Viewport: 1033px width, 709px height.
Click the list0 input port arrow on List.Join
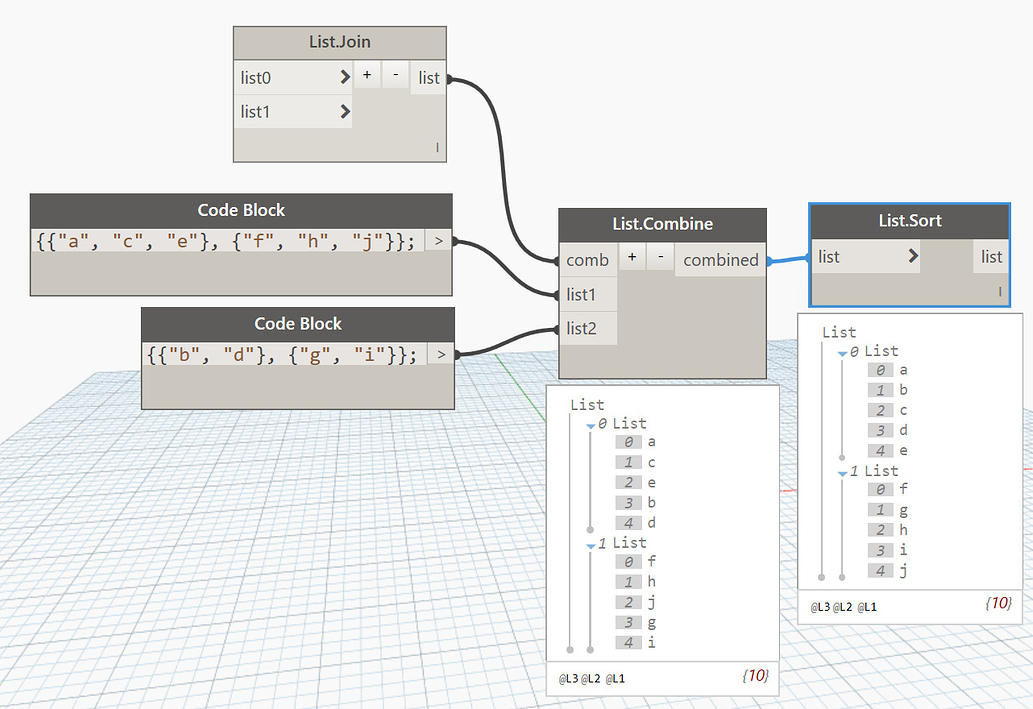[345, 76]
